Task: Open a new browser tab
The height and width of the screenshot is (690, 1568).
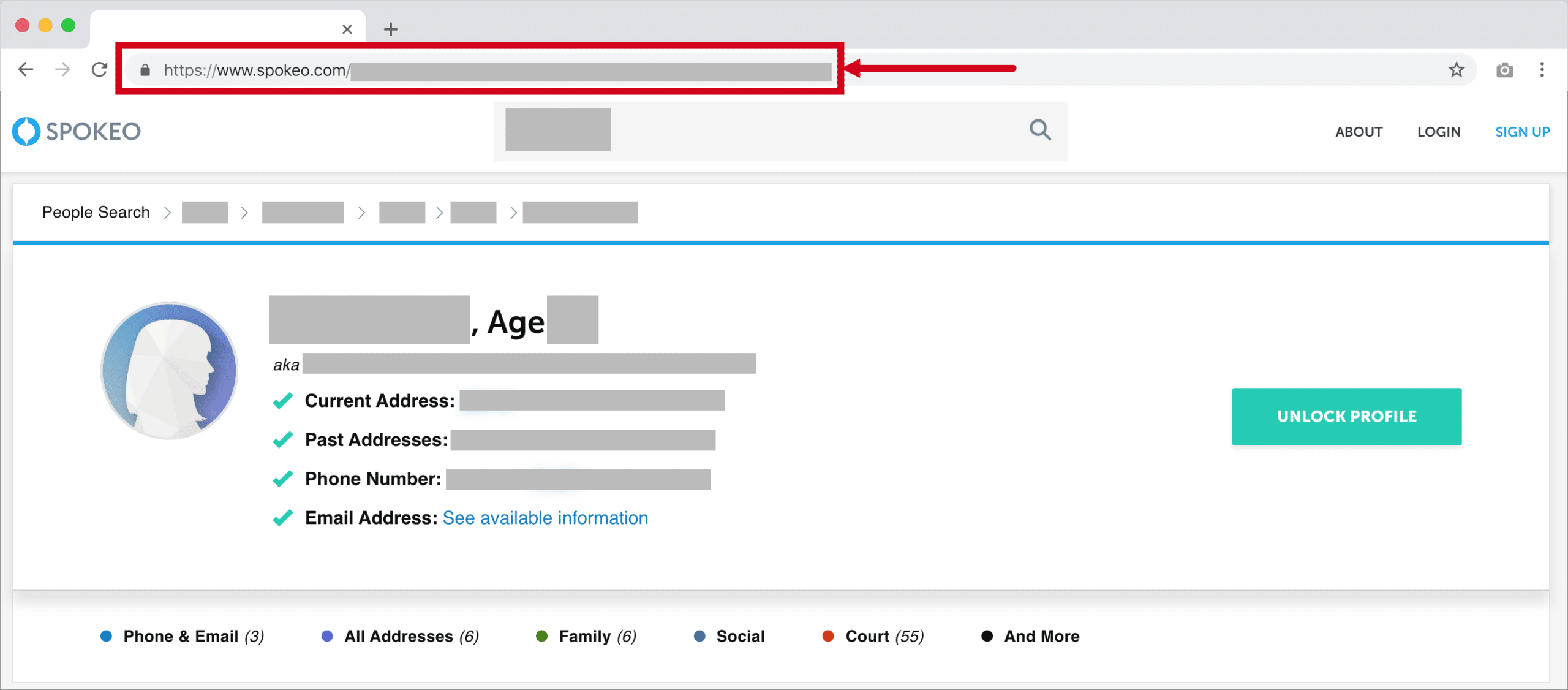Action: click(x=391, y=29)
